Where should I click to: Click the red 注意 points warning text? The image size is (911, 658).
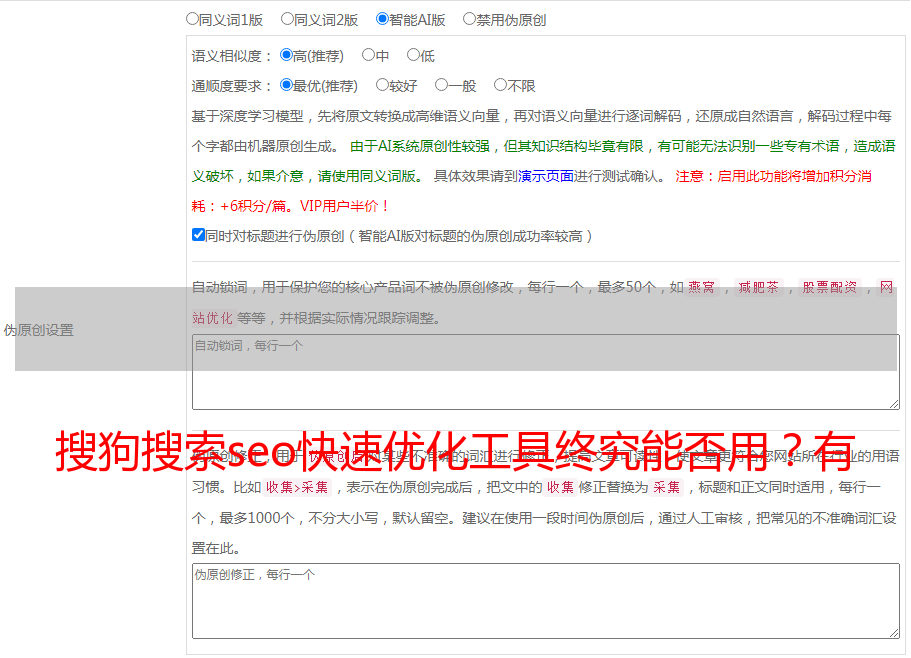[x=532, y=191]
